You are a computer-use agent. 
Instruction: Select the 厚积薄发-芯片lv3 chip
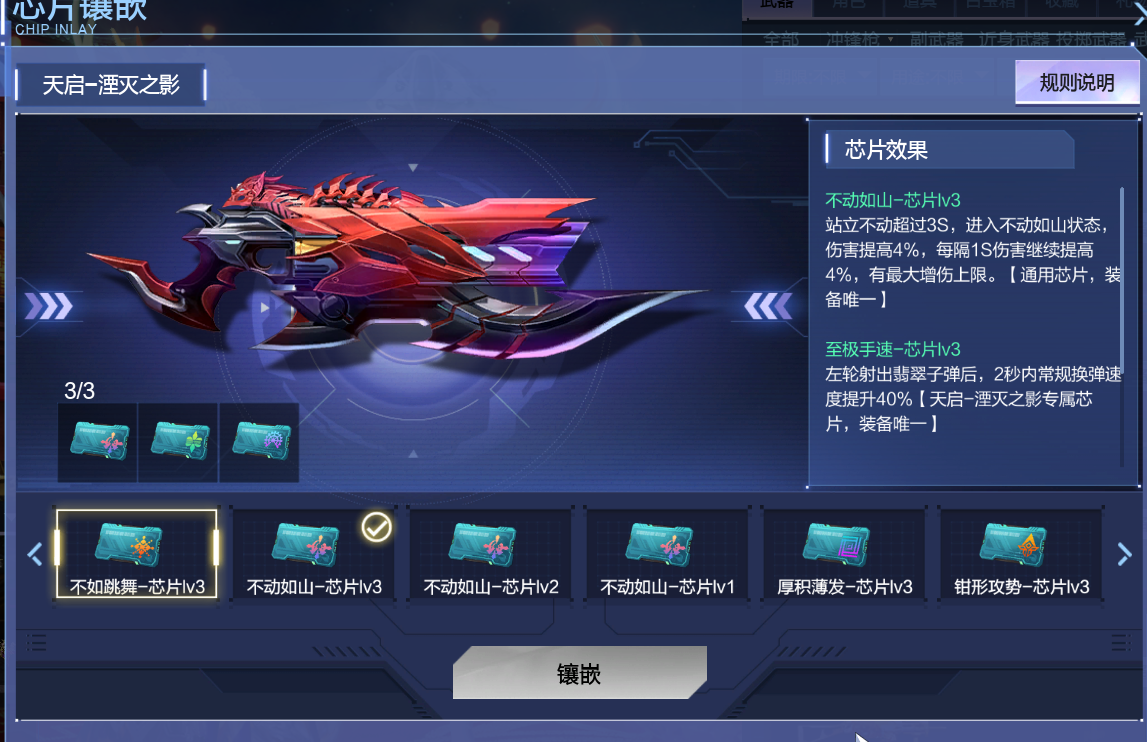point(845,554)
